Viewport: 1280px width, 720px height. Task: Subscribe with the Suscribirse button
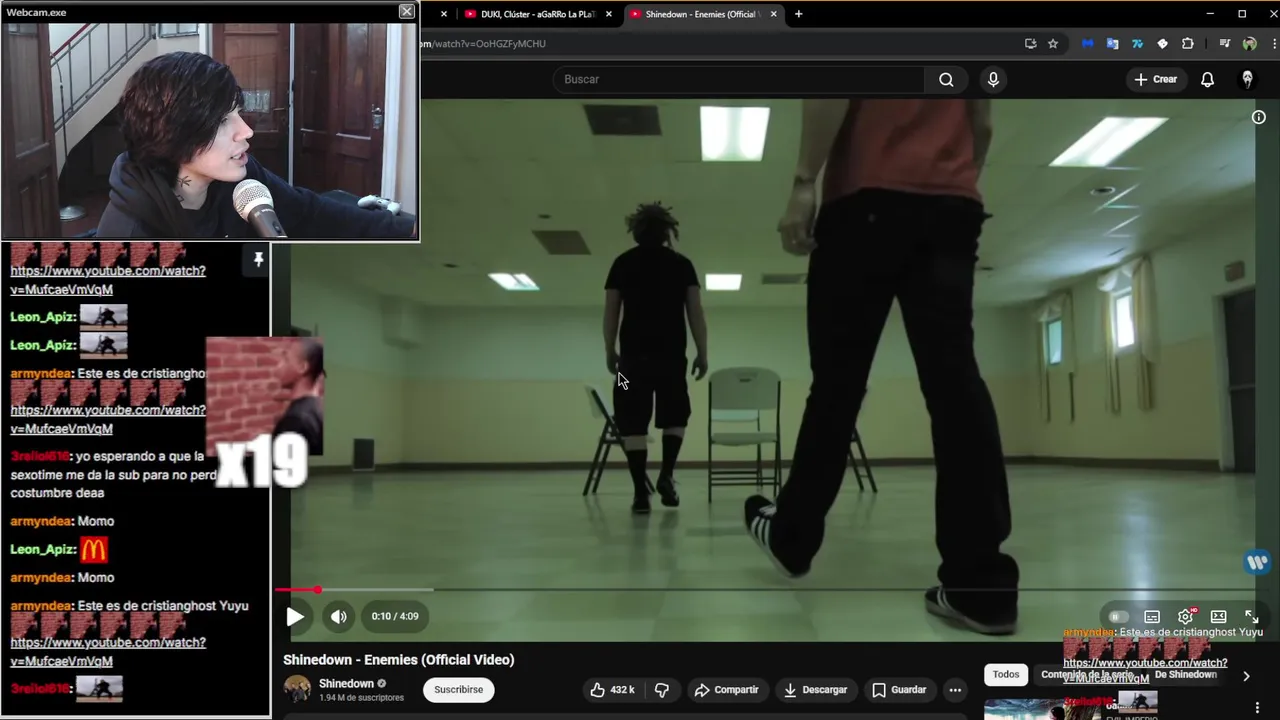tap(458, 689)
